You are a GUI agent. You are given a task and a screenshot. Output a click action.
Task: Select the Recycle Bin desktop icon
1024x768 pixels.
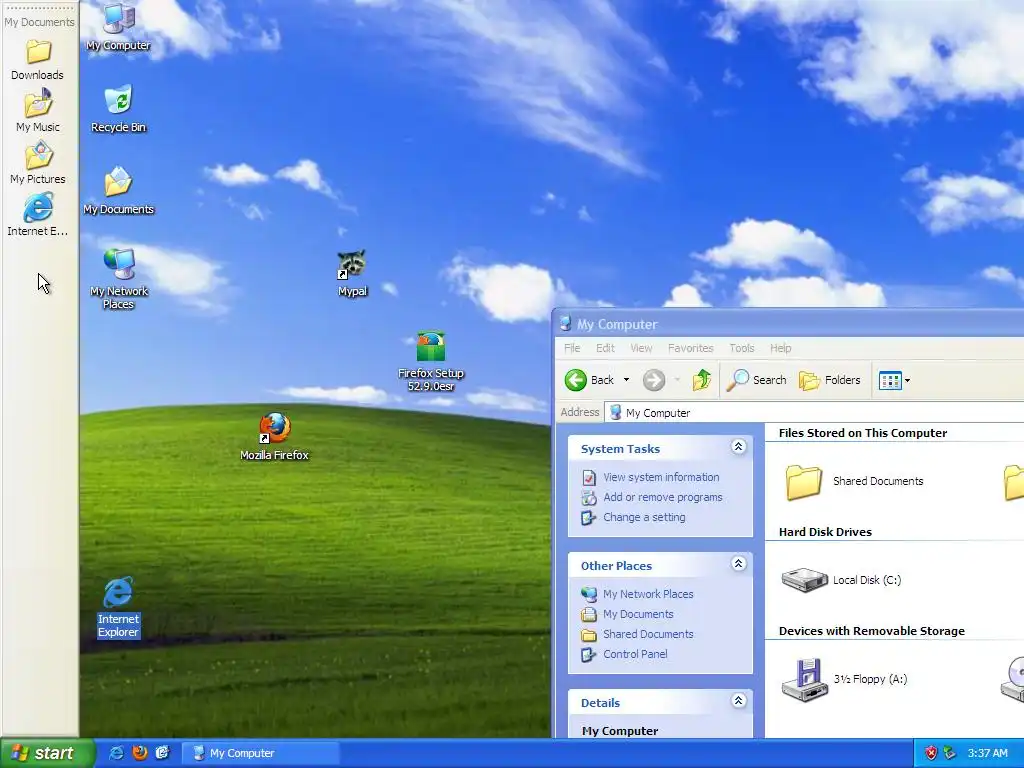(118, 108)
